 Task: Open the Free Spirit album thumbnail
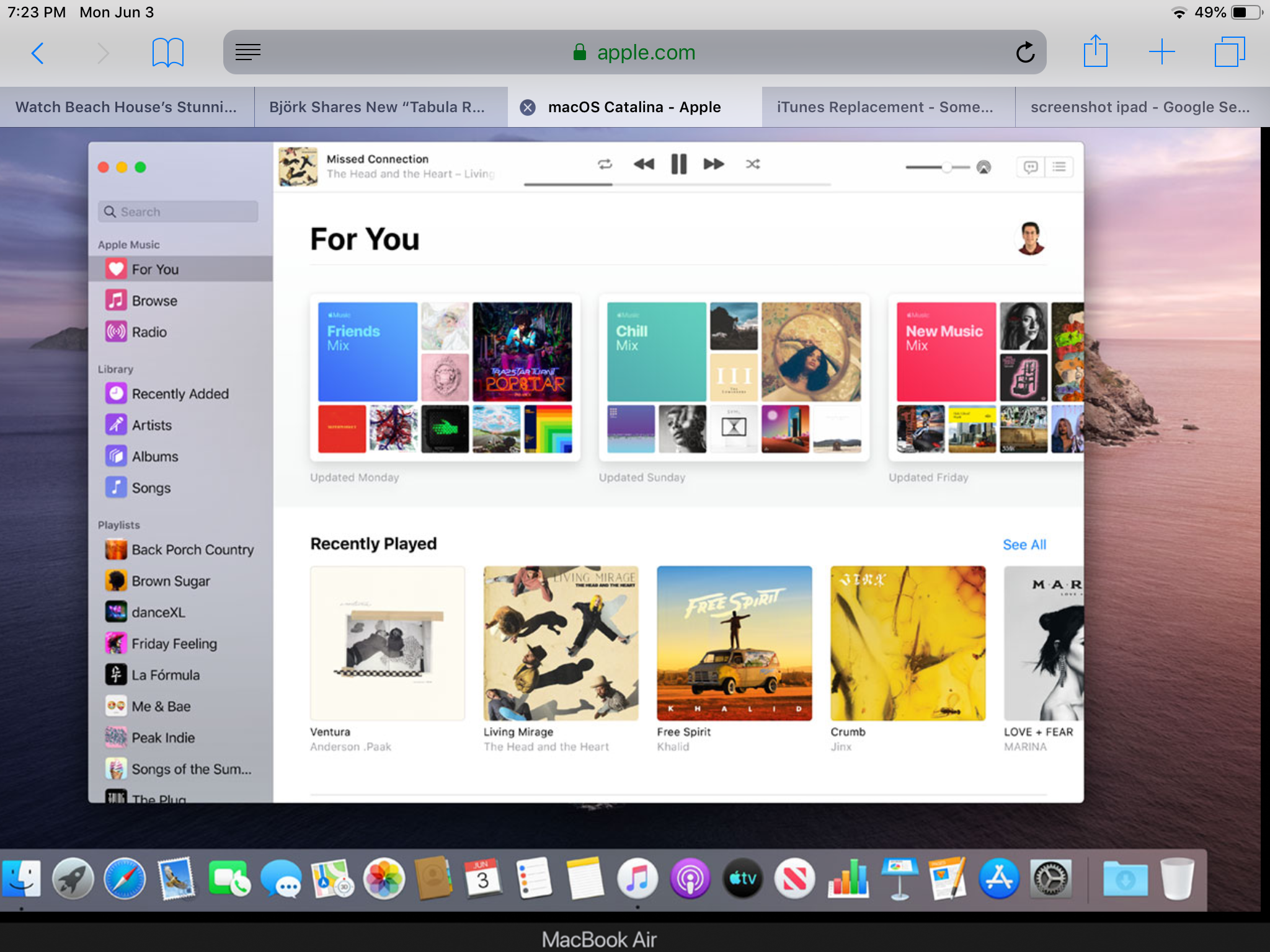[734, 643]
